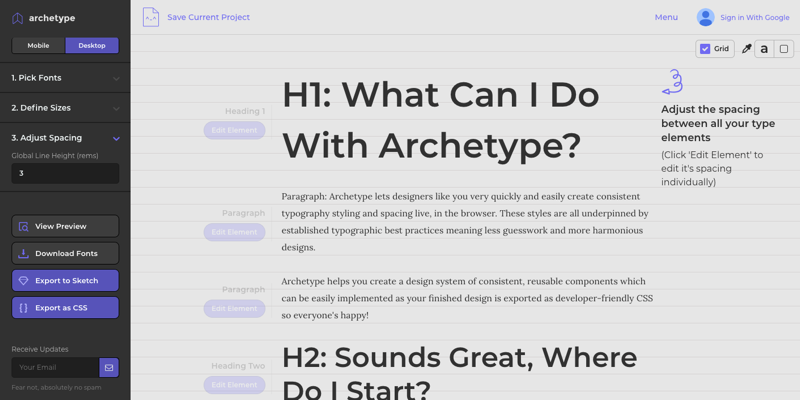Click the envelope submit email button
800x400 pixels.
pos(109,367)
